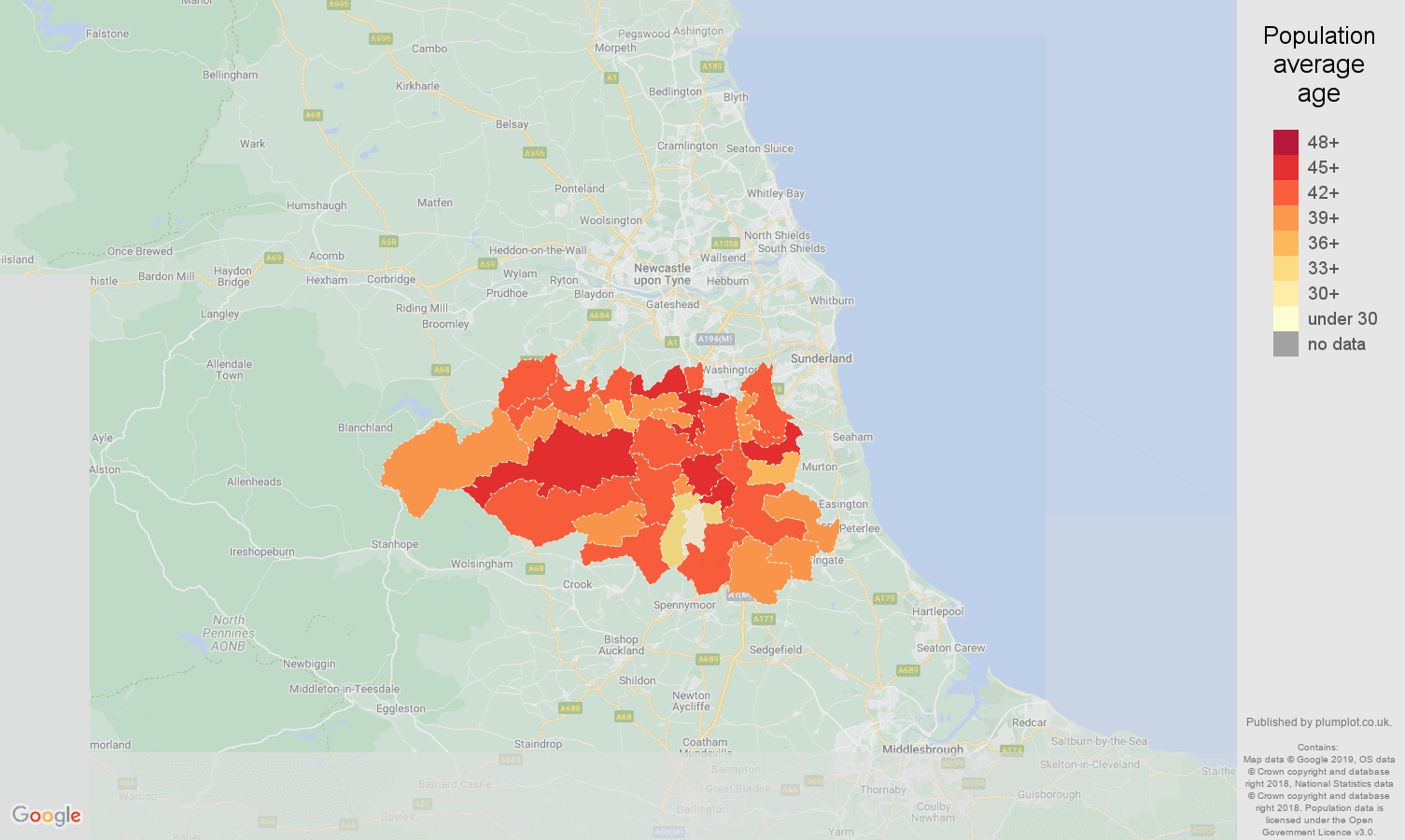Click the South Shields label

792,248
